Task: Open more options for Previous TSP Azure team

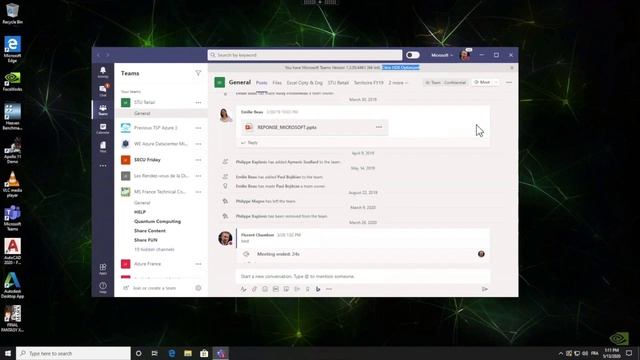Action: click(198, 128)
